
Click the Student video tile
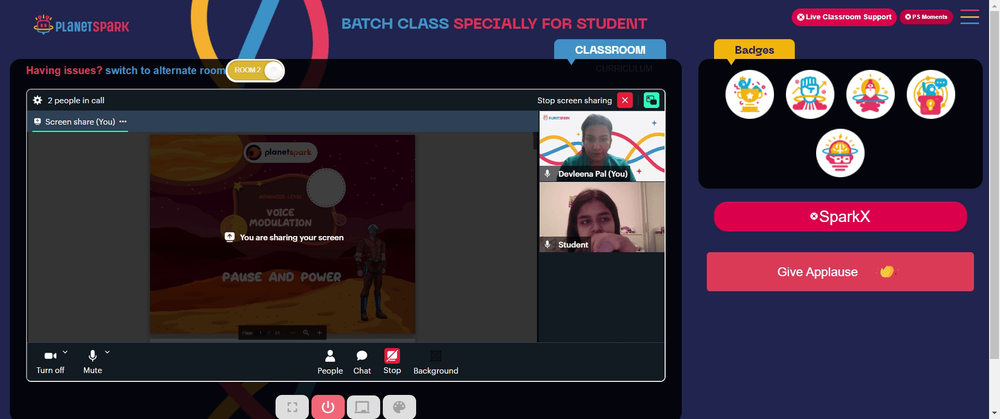click(602, 217)
